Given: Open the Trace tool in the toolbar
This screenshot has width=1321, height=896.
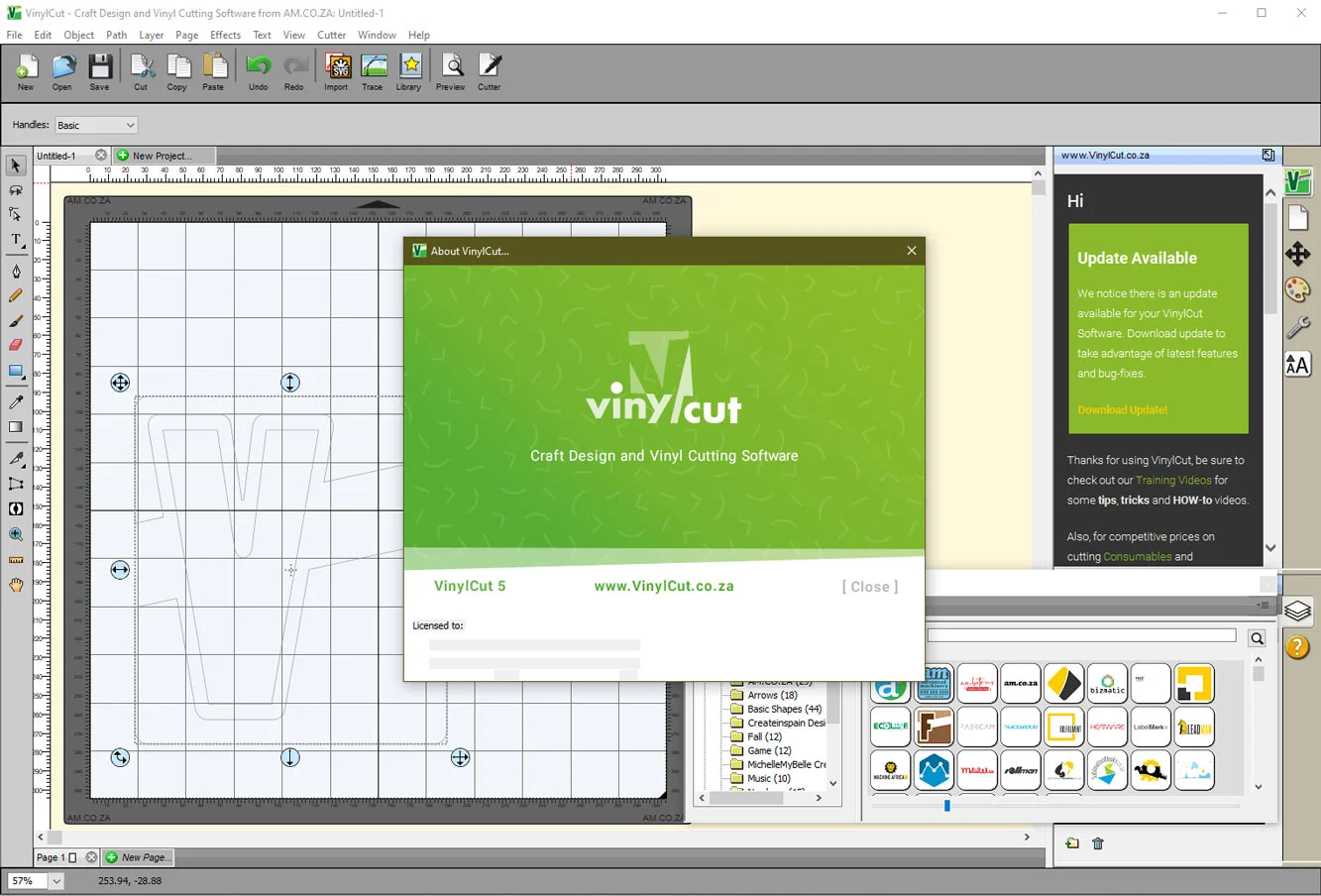Looking at the screenshot, I should (373, 71).
